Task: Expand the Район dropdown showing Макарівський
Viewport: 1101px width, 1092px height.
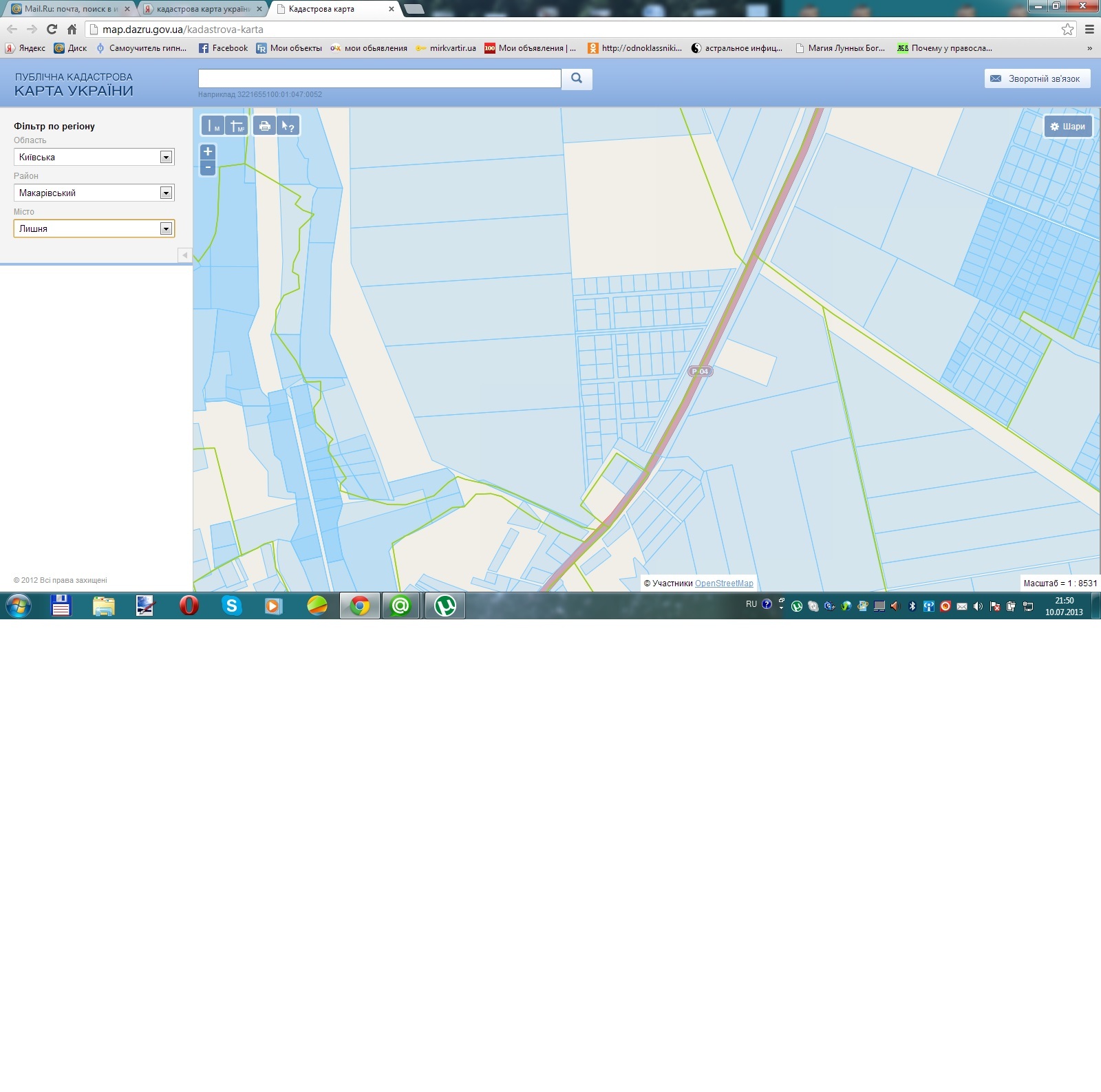Action: [94, 193]
